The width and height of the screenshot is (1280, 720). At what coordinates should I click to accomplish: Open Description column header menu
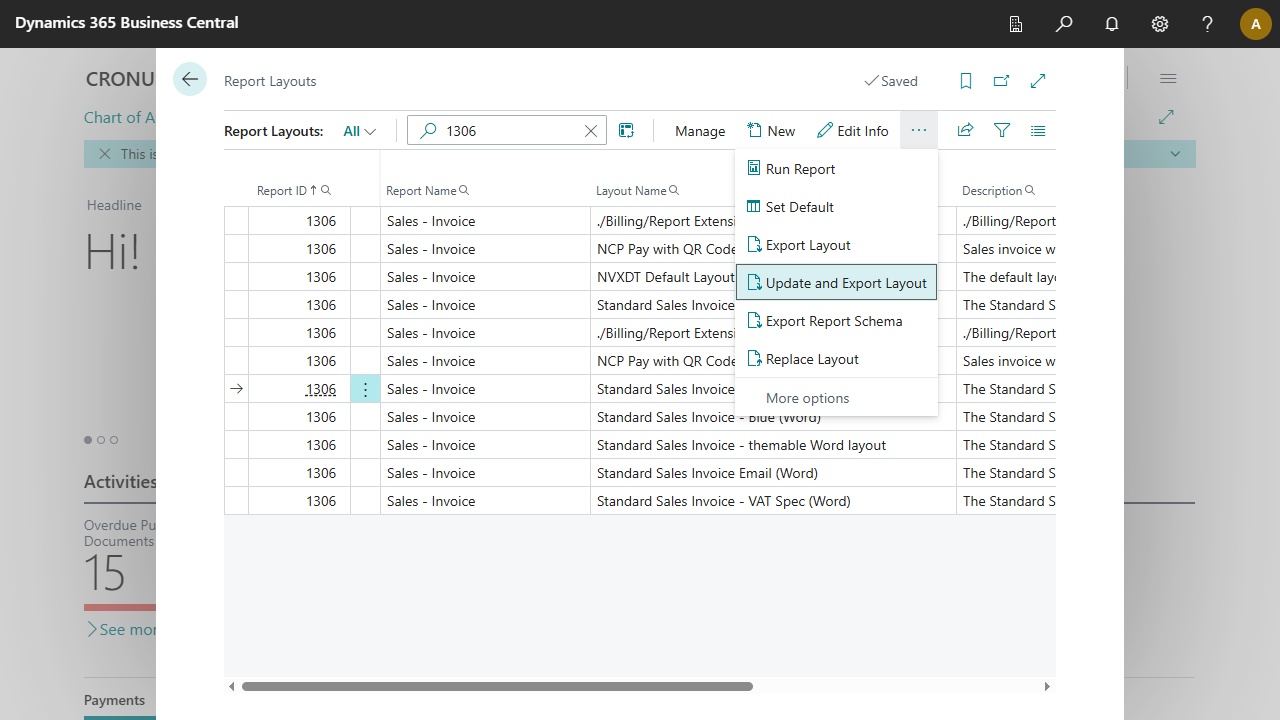pos(998,191)
